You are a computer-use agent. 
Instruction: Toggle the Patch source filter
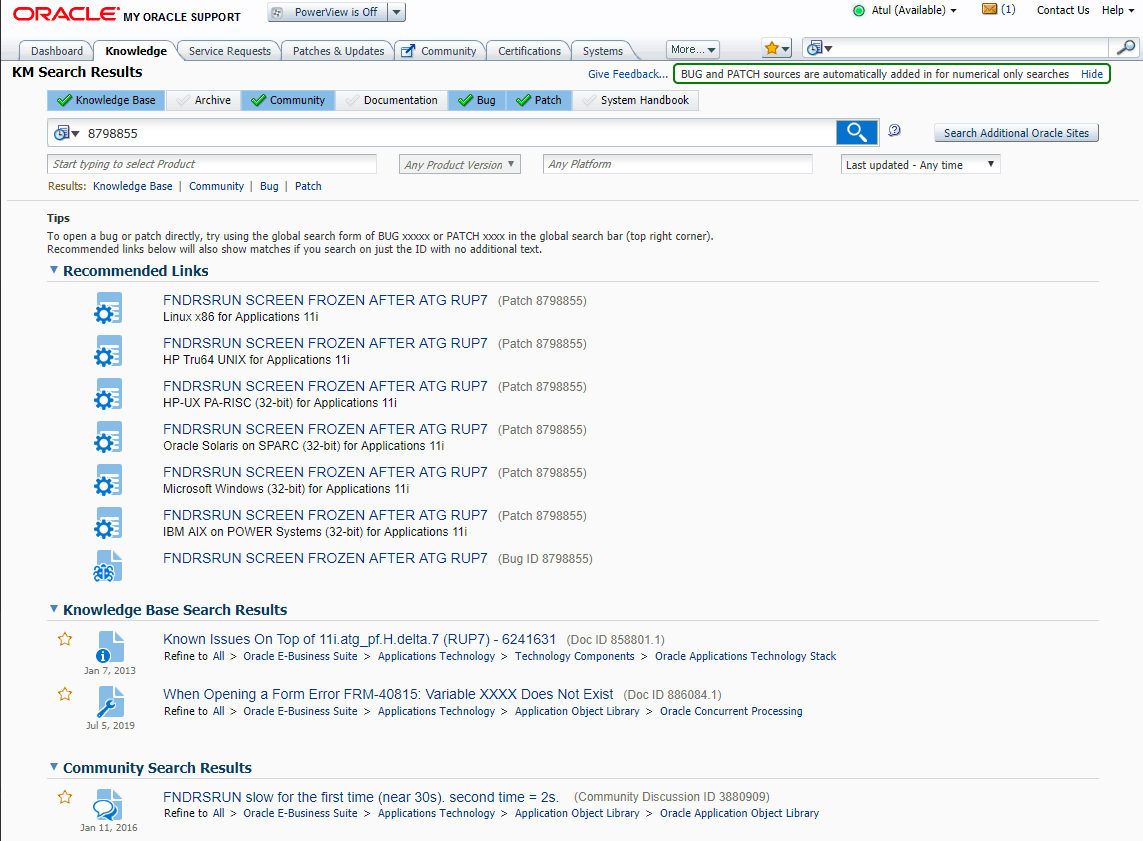539,100
